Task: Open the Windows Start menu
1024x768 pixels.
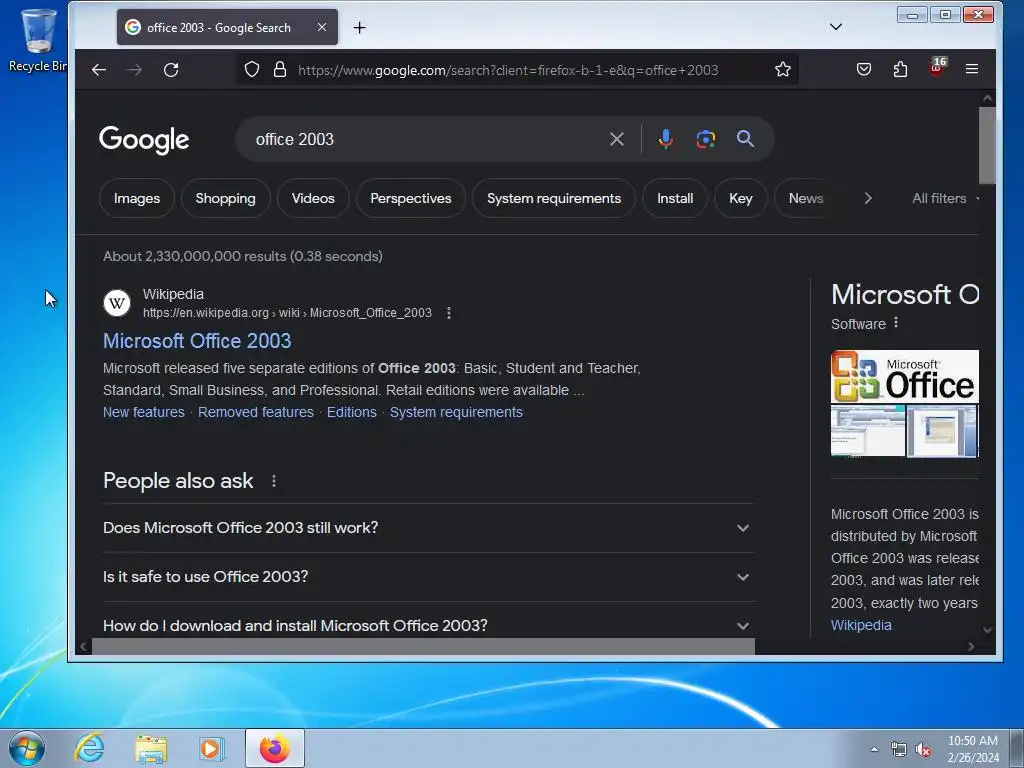Action: point(27,748)
